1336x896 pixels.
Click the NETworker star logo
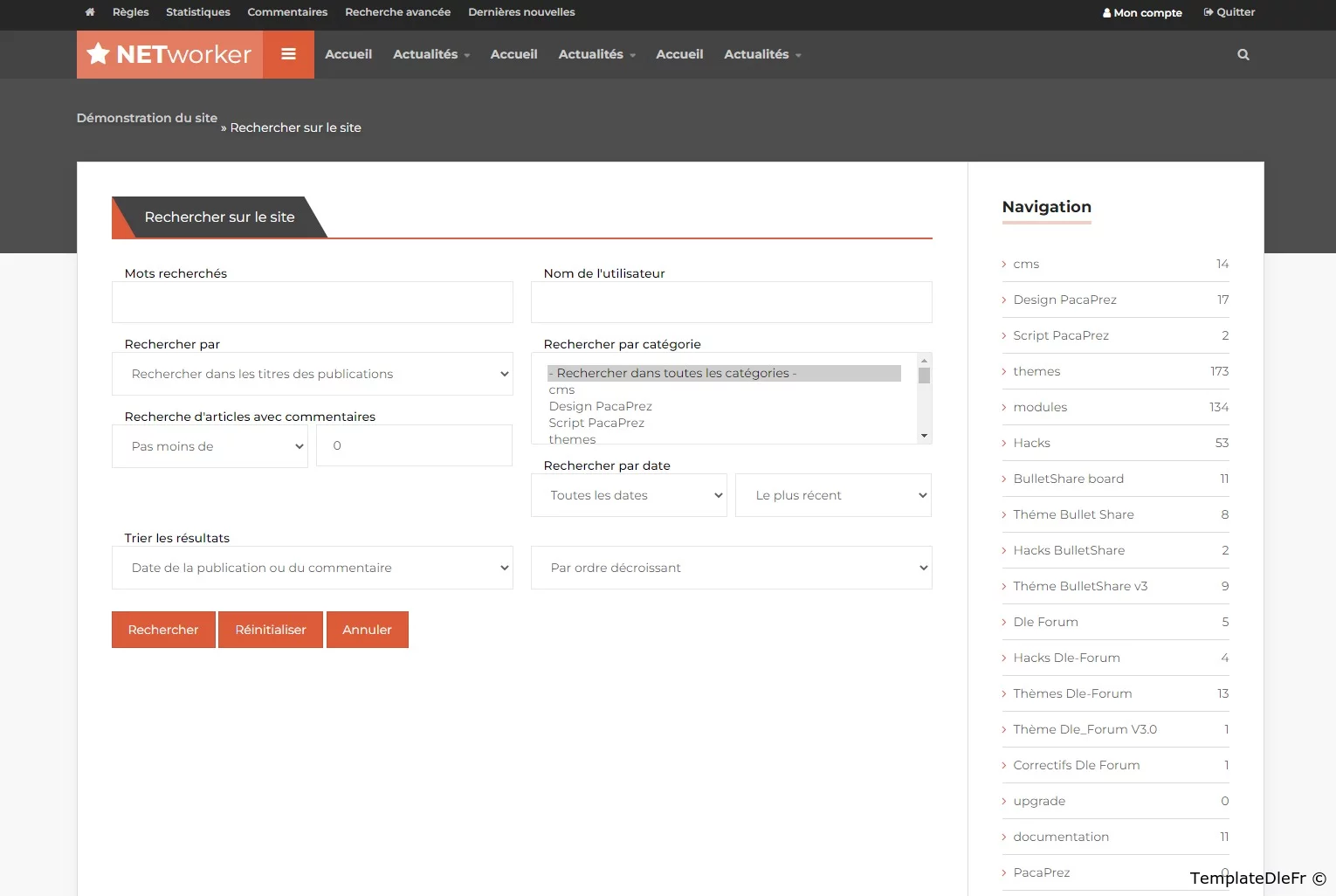[x=169, y=54]
